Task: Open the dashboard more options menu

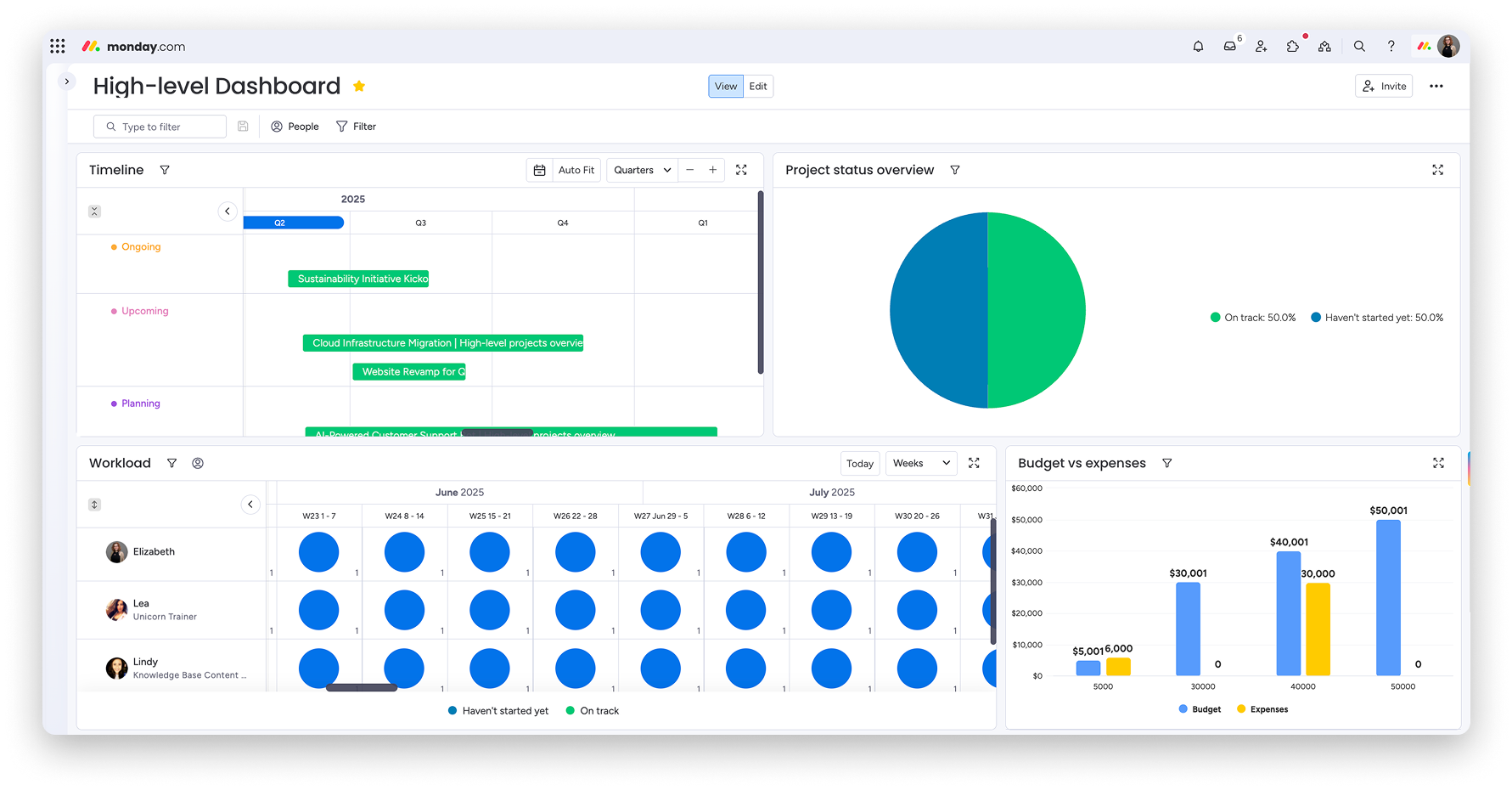Action: pyautogui.click(x=1436, y=86)
